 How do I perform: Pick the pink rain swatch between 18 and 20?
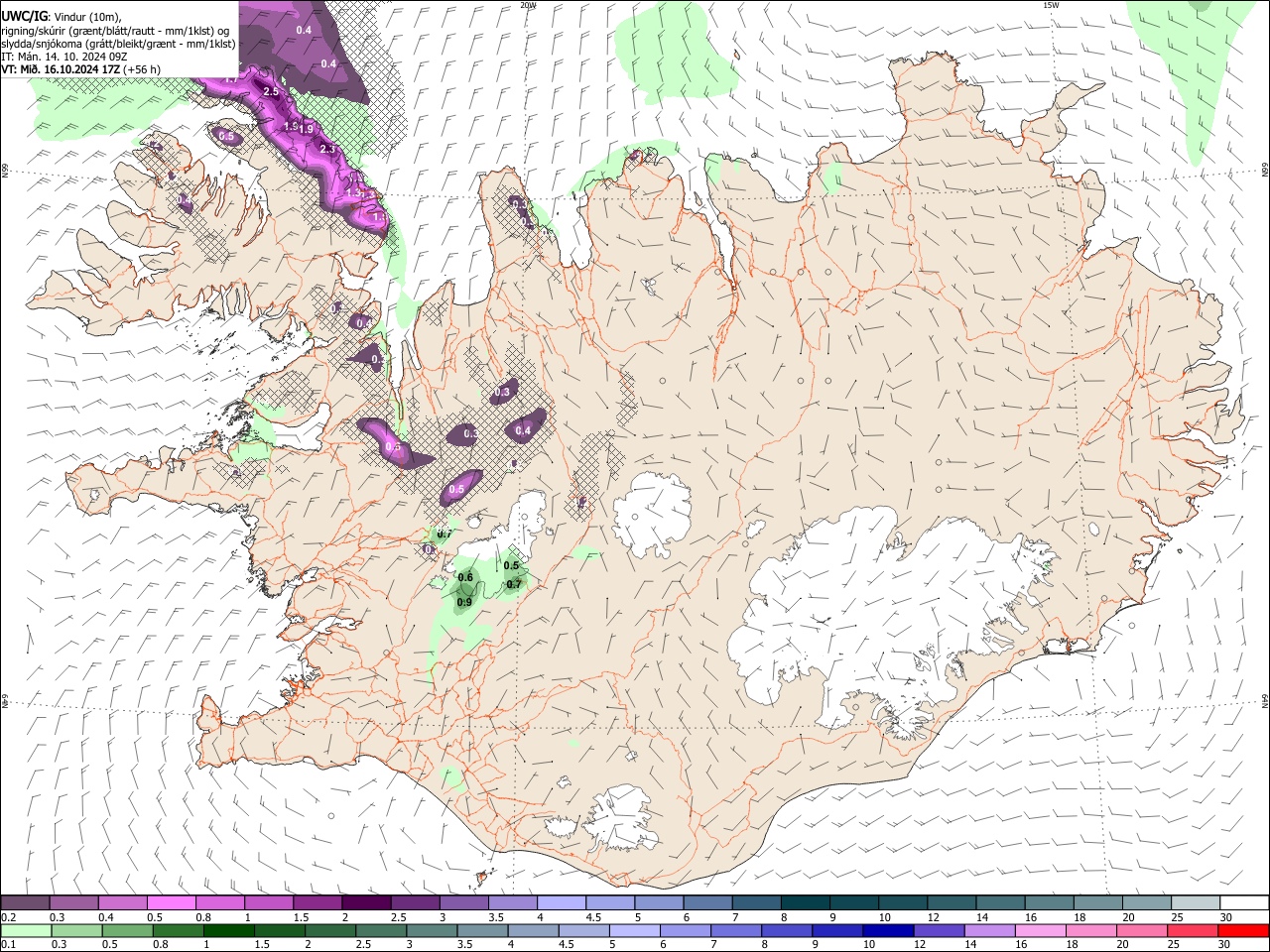coord(1089,930)
